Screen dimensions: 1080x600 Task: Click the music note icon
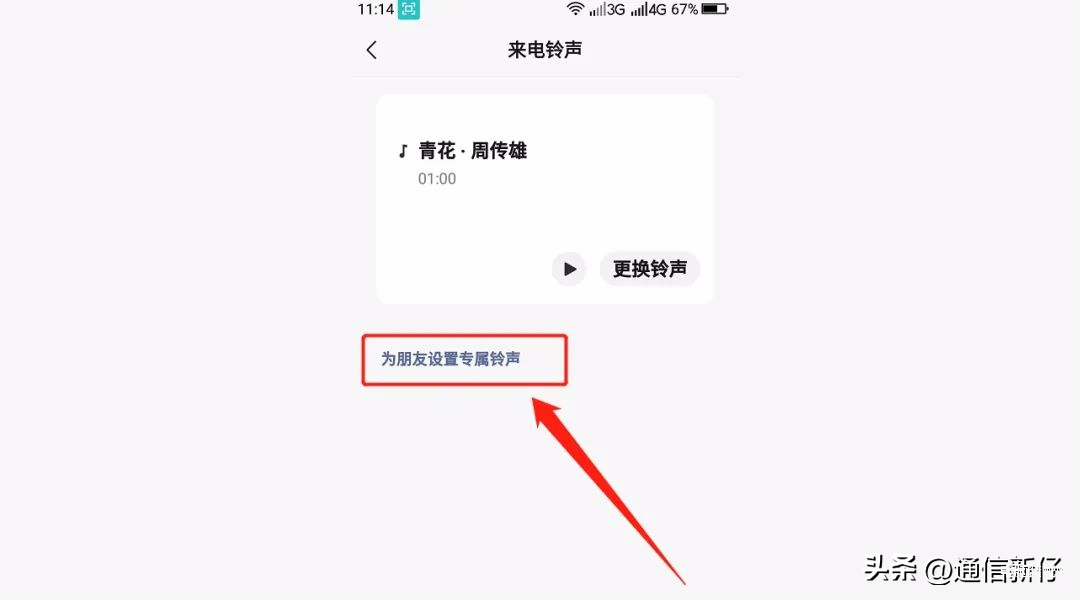click(403, 151)
